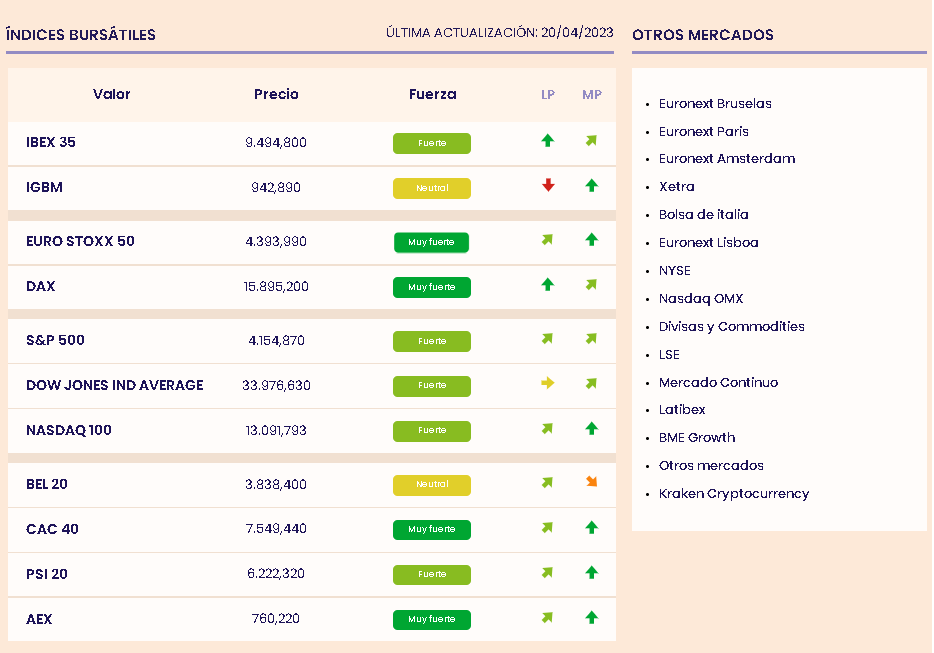This screenshot has width=934, height=653.
Task: Select the S&P 500 index name
Action: coord(55,340)
